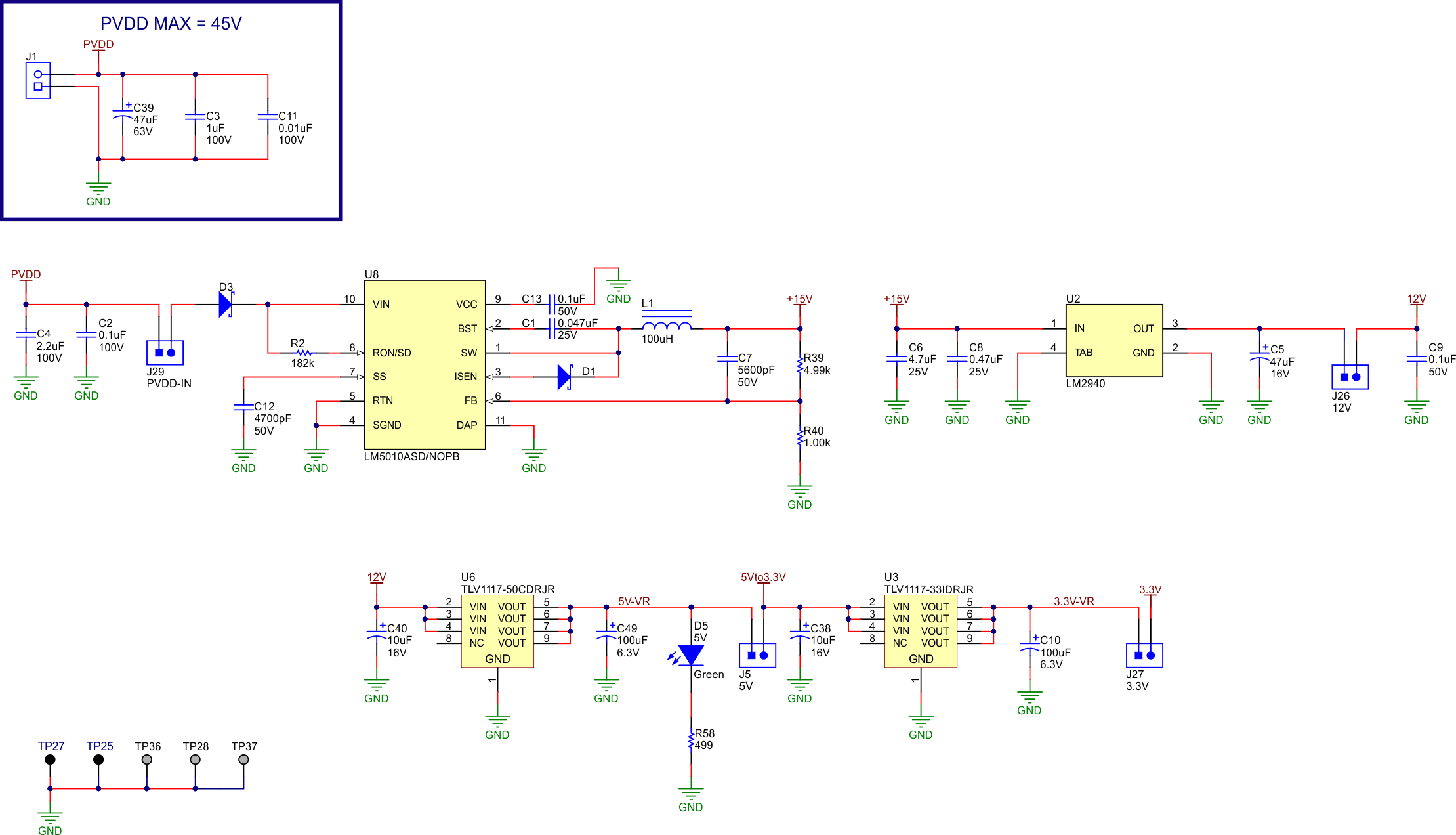The height and width of the screenshot is (835, 1456).
Task: Select the C8 0.47uF capacitor symbol
Action: pos(957,359)
